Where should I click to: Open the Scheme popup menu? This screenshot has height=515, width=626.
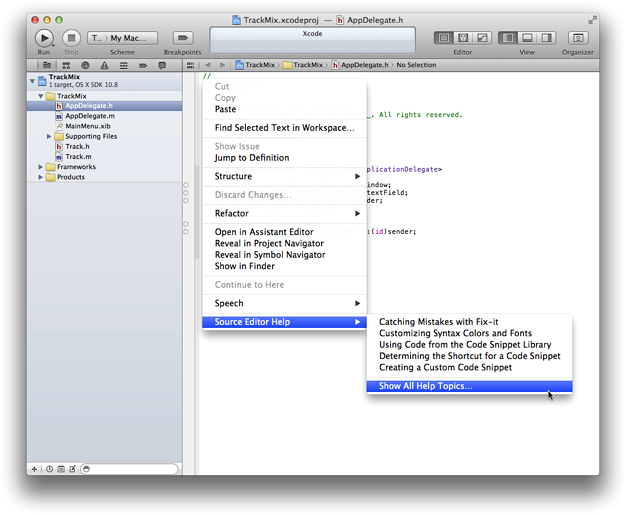[x=122, y=38]
